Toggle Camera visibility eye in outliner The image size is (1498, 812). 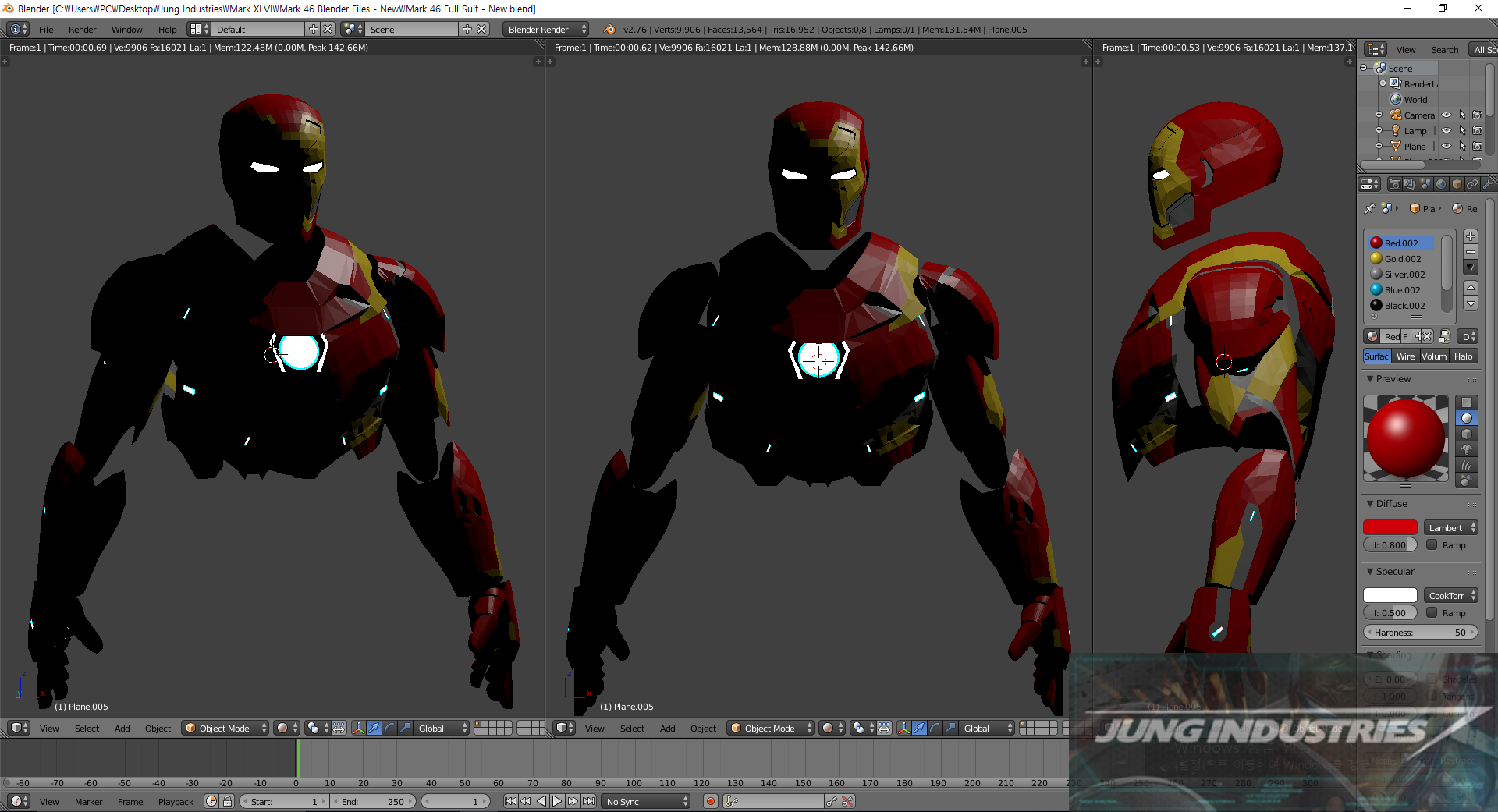tap(1447, 115)
